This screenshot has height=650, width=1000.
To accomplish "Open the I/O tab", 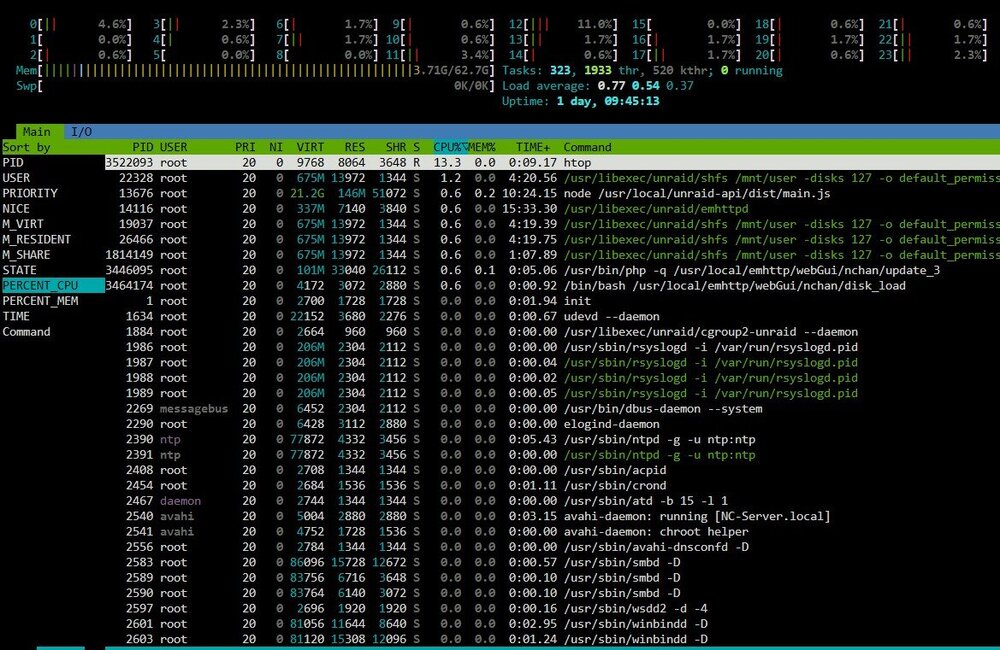I will (x=81, y=131).
